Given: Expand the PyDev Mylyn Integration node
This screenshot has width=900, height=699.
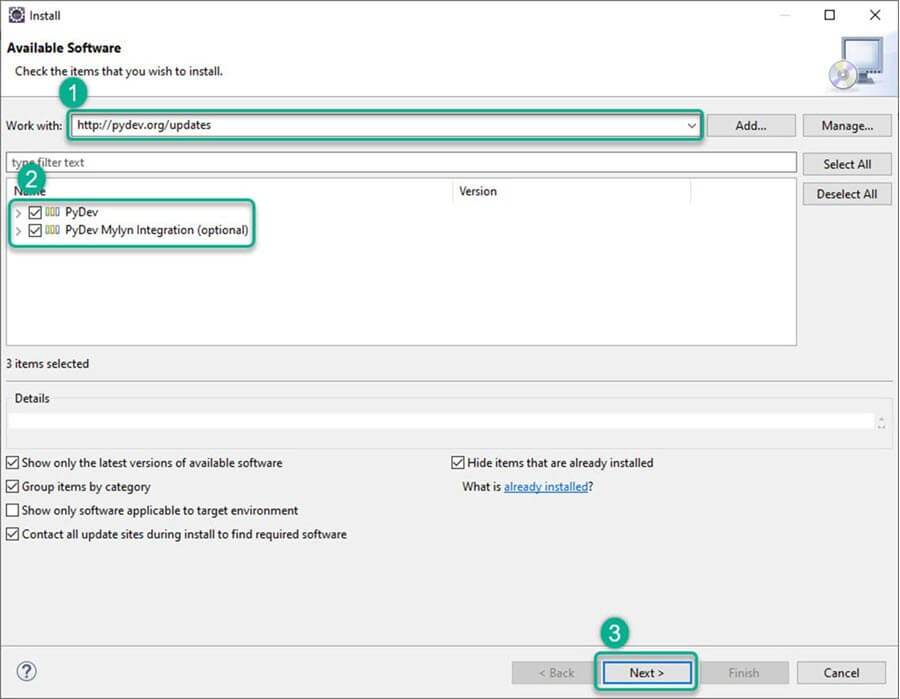Looking at the screenshot, I should pos(18,230).
